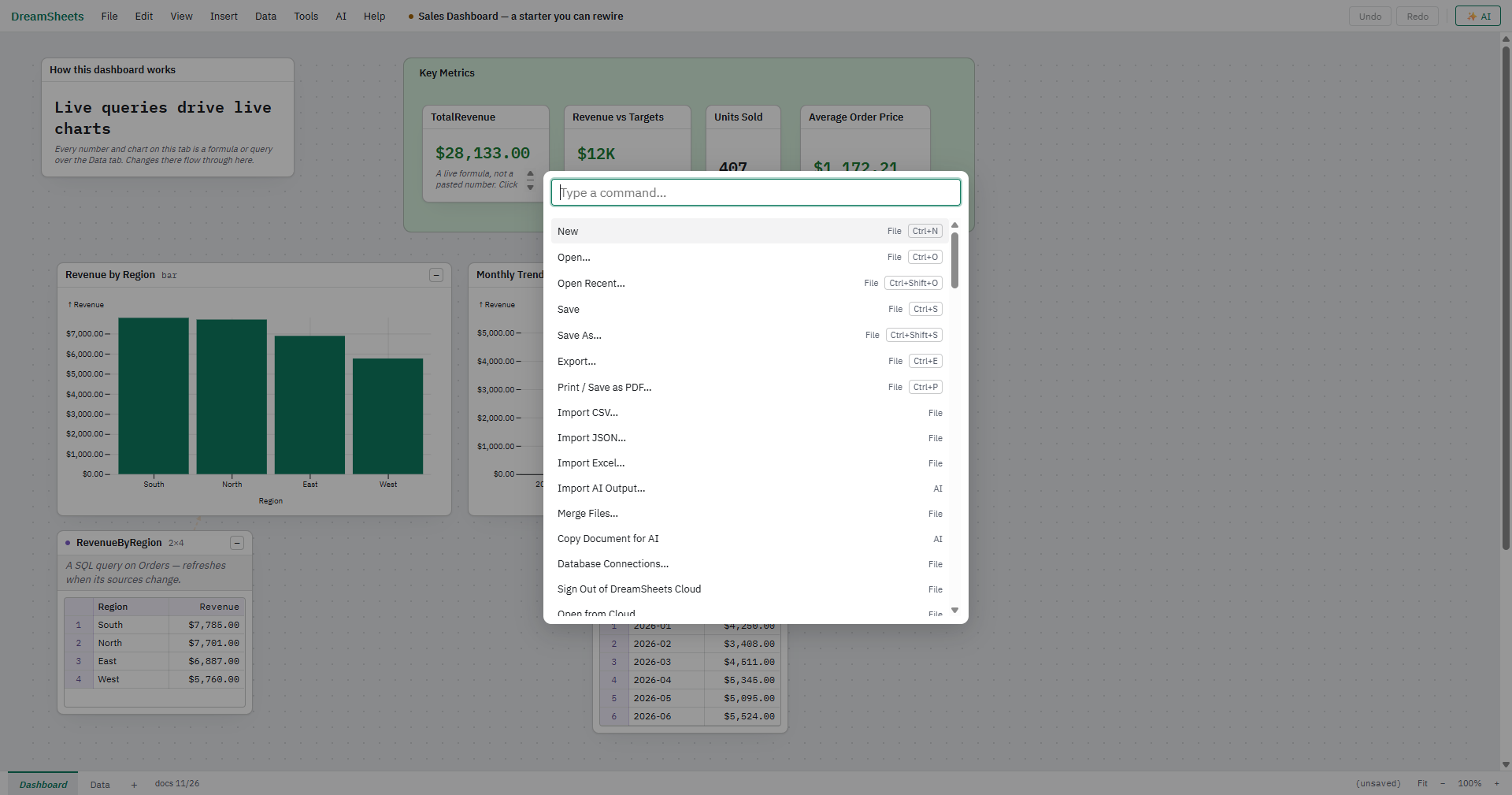Open the File menu

click(109, 16)
